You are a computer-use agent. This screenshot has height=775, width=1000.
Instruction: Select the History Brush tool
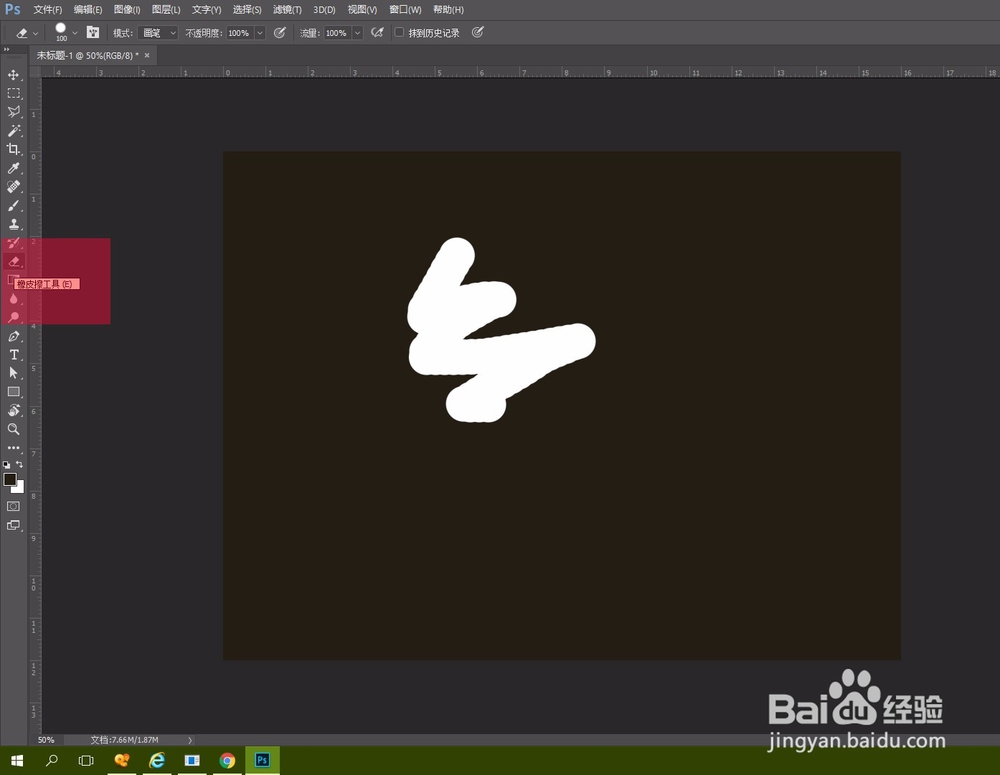point(13,243)
